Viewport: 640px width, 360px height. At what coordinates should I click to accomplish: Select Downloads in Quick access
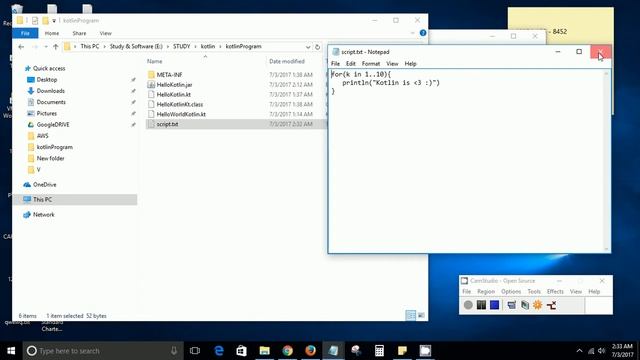(x=50, y=91)
